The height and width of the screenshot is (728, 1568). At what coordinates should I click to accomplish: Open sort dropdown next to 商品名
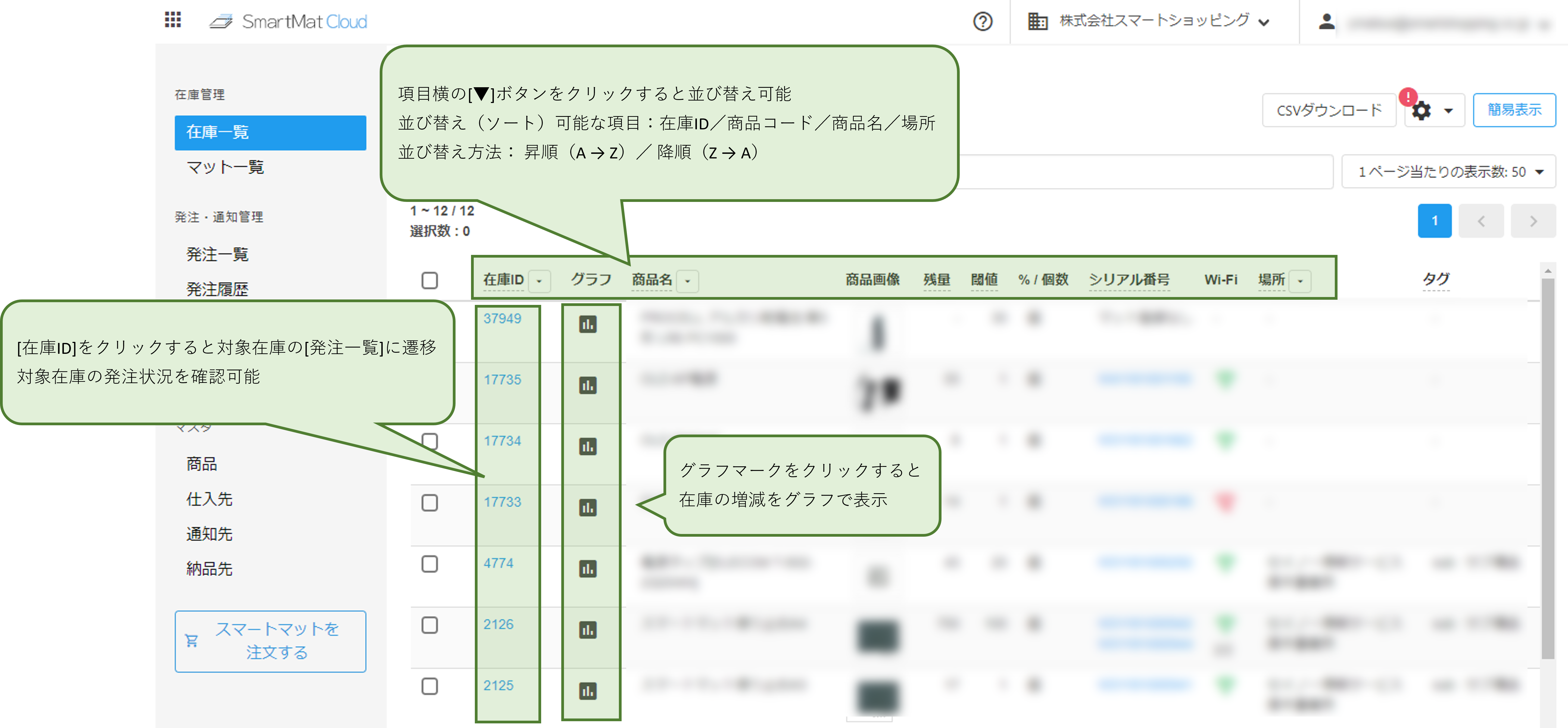click(688, 281)
